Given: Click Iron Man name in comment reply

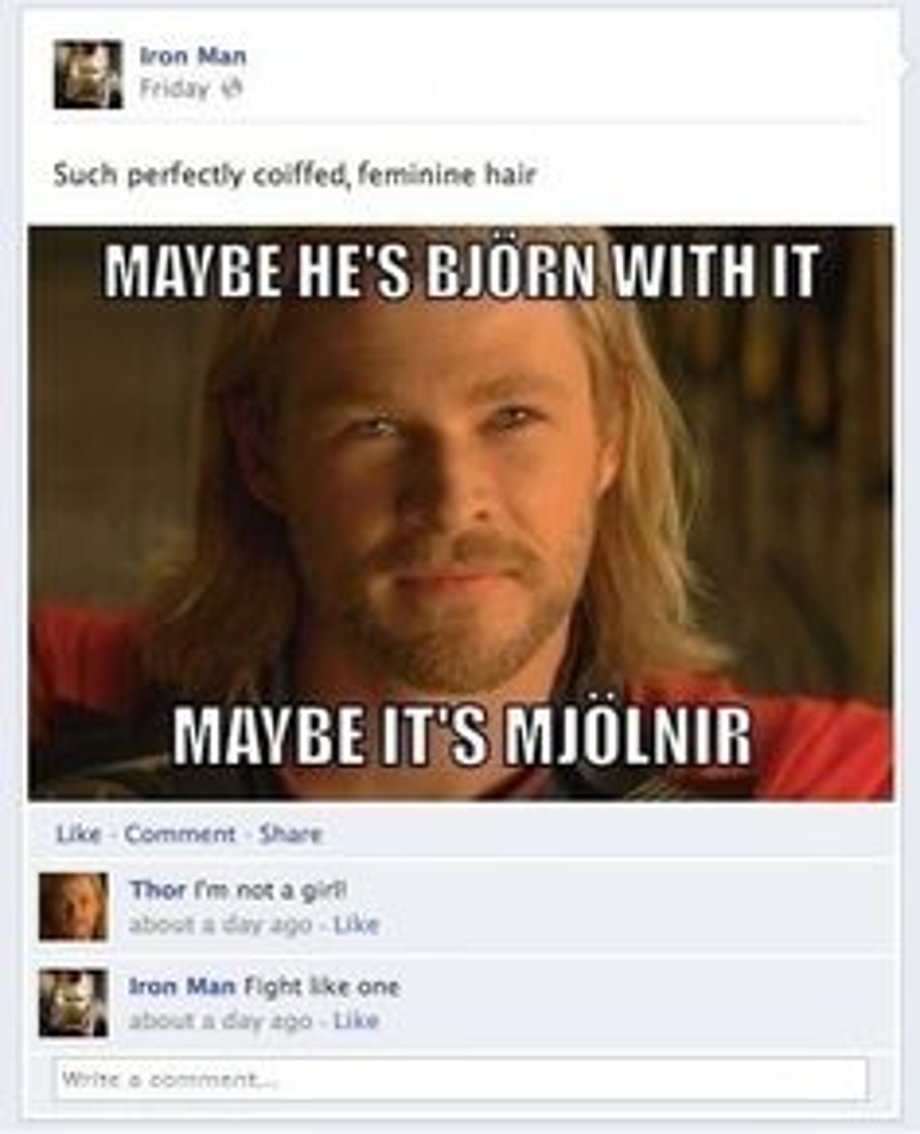Looking at the screenshot, I should [182, 986].
